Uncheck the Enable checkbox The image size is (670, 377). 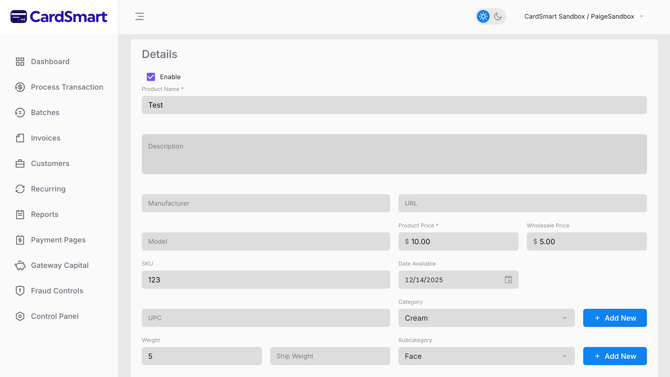click(151, 77)
